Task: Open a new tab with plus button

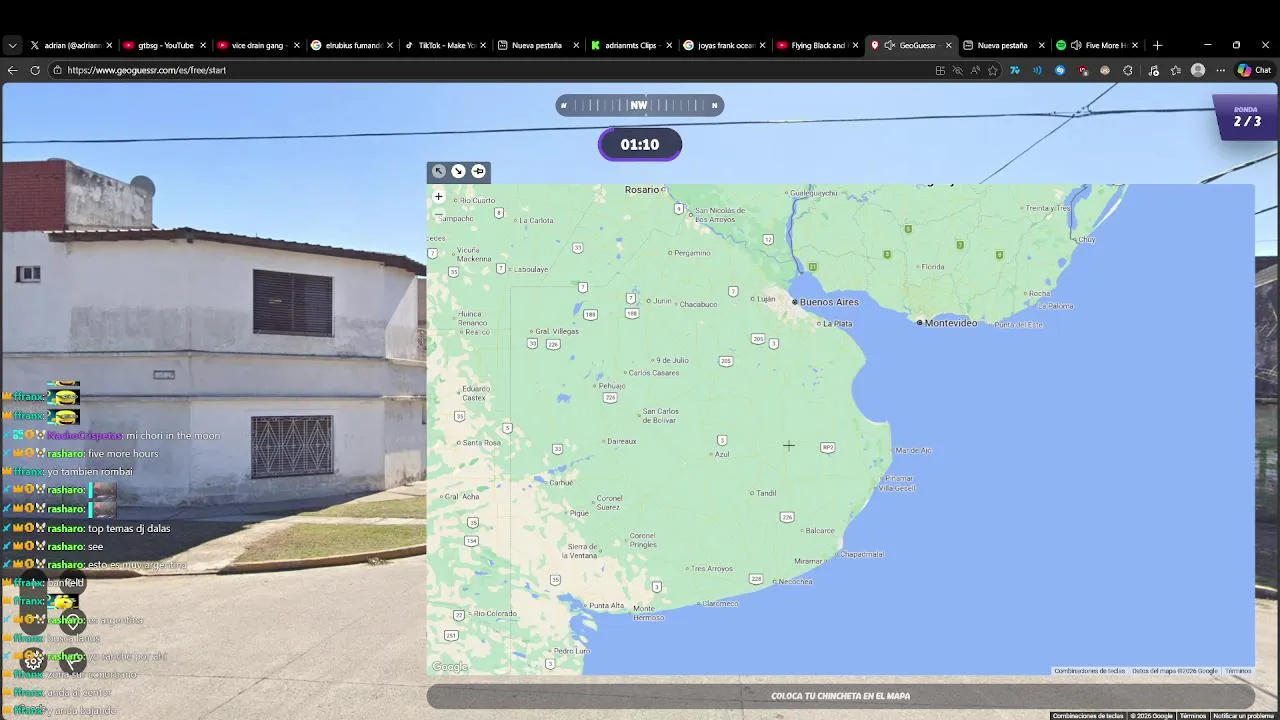Action: click(1157, 45)
